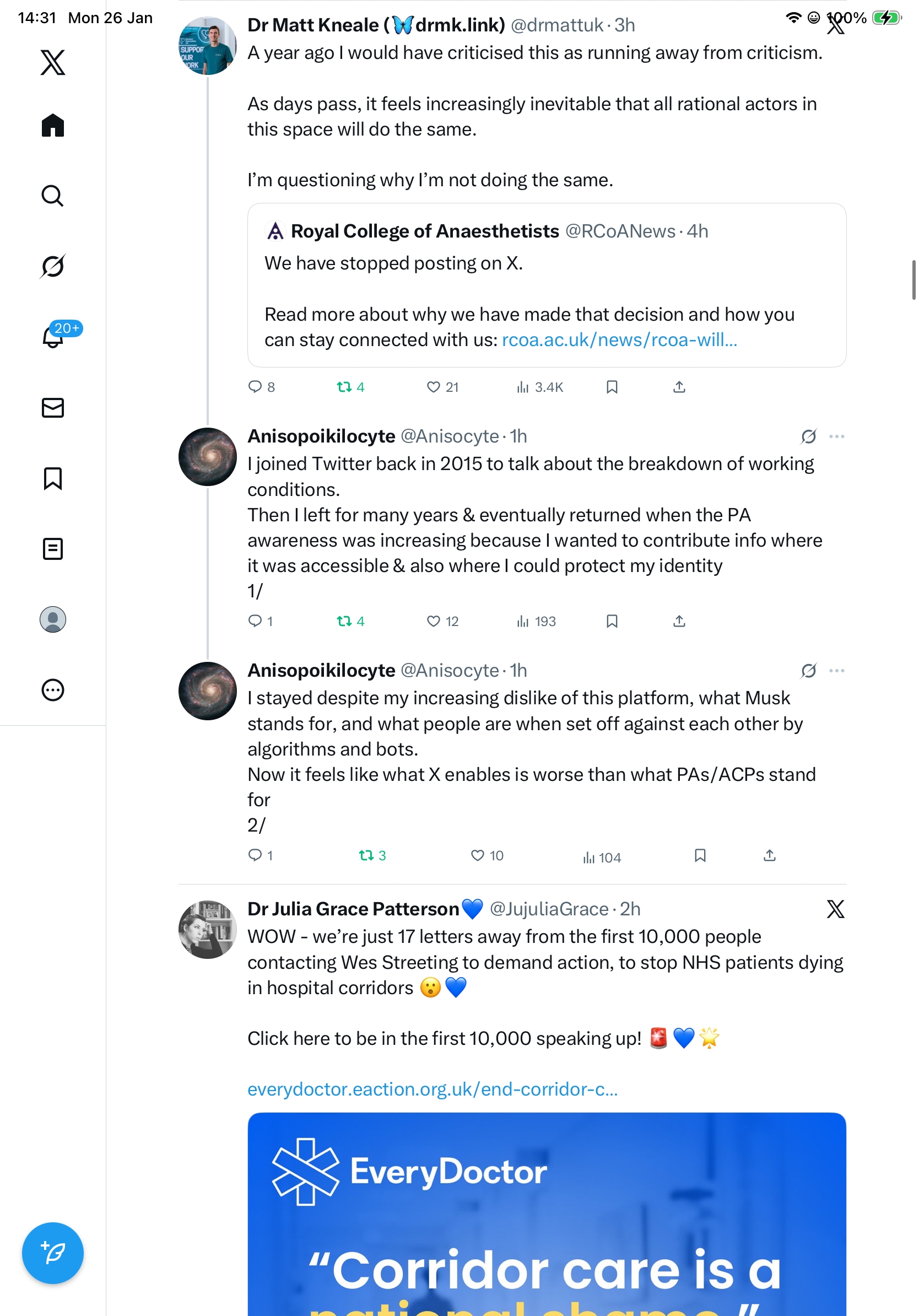Viewport: 919px width, 1316px height.
Task: Toggle like on Dr Matt Kneale's post
Action: (434, 387)
